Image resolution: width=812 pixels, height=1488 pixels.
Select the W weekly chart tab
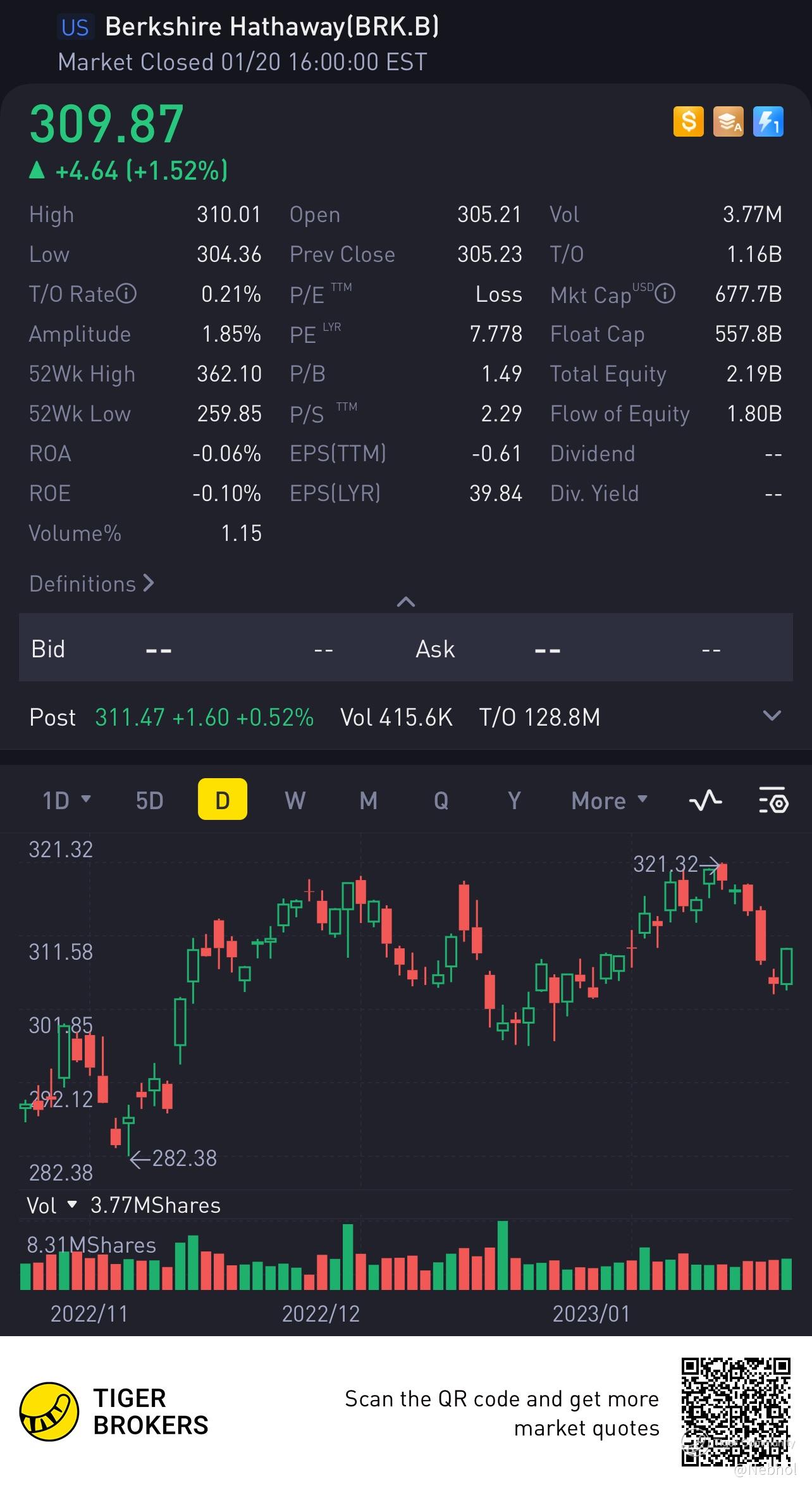[x=295, y=800]
